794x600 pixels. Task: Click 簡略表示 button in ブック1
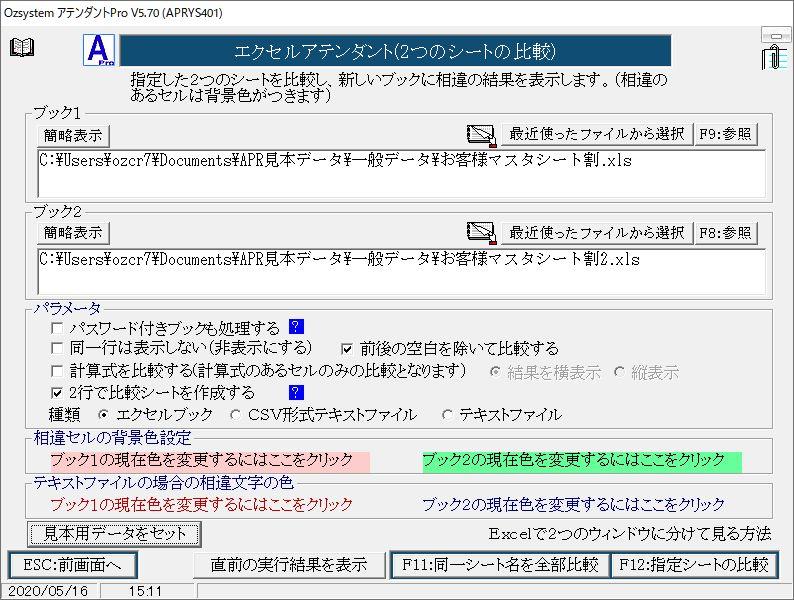[x=73, y=135]
